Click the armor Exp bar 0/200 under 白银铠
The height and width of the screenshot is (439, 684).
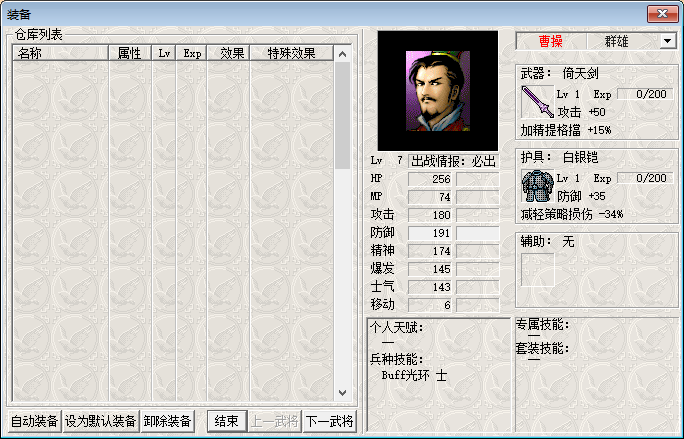[646, 178]
